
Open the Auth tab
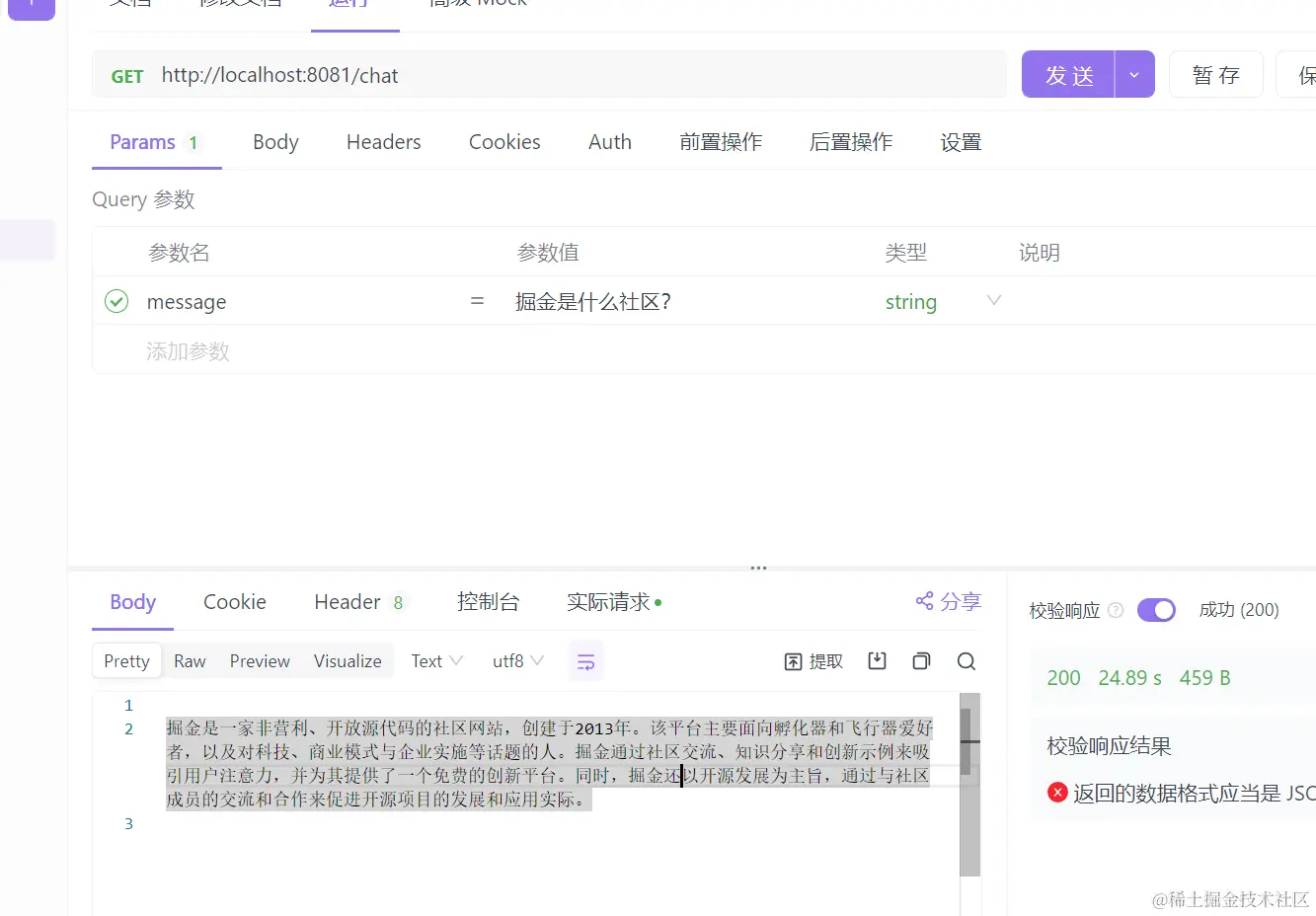pyautogui.click(x=610, y=142)
